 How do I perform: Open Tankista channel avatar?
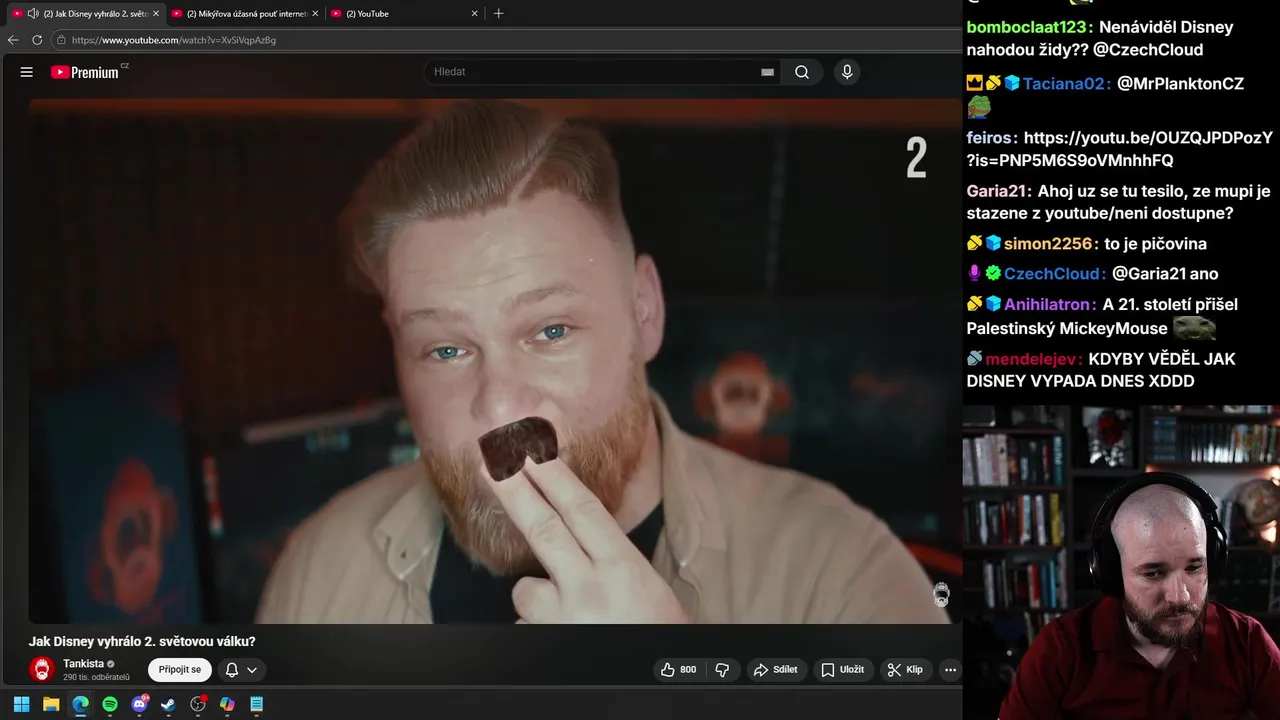point(41,670)
